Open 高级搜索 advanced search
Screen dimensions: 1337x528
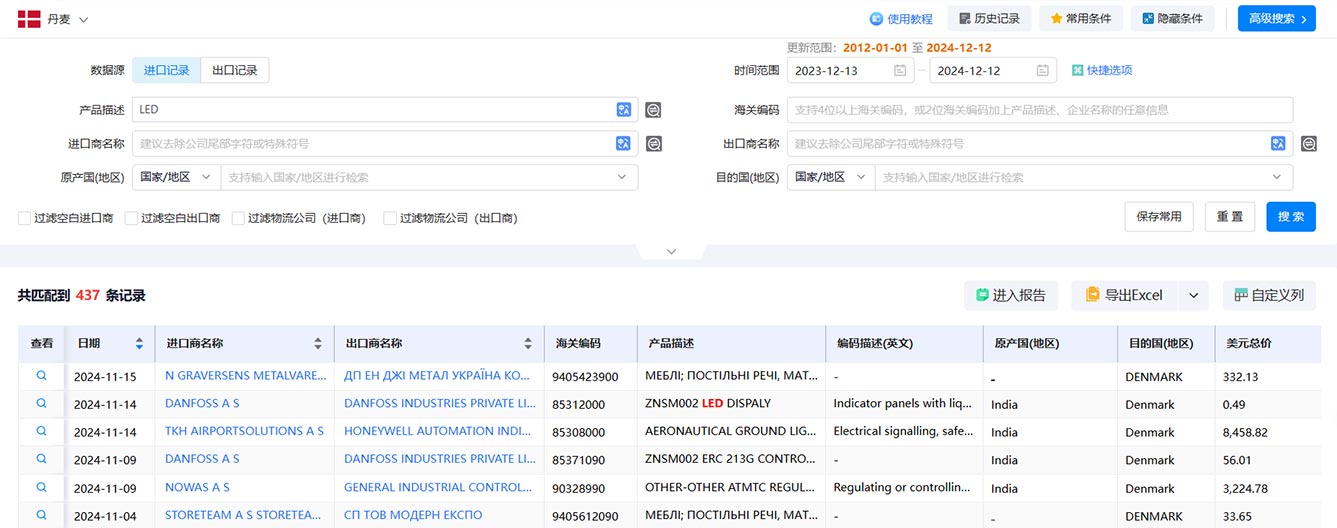pos(1277,19)
